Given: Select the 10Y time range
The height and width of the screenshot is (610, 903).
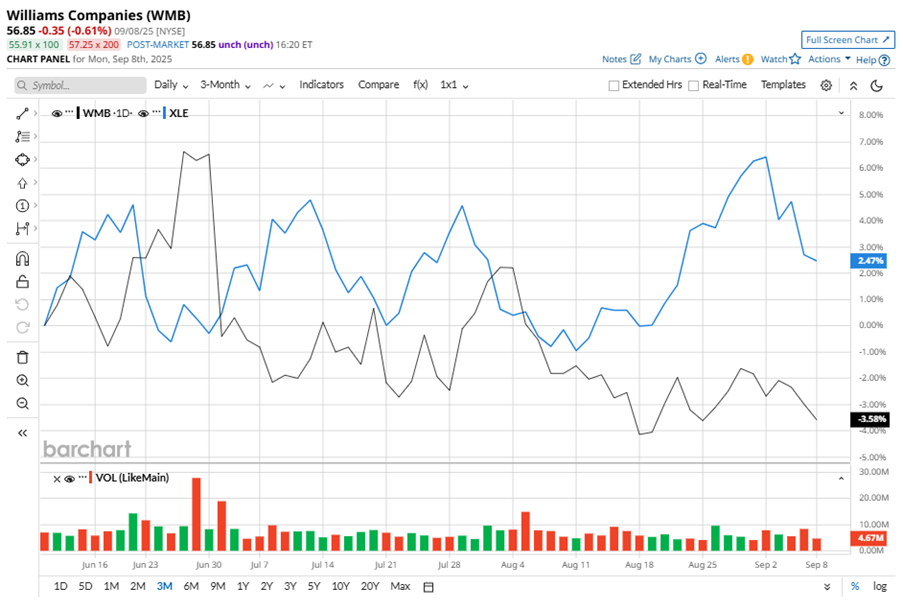Looking at the screenshot, I should coord(340,586).
